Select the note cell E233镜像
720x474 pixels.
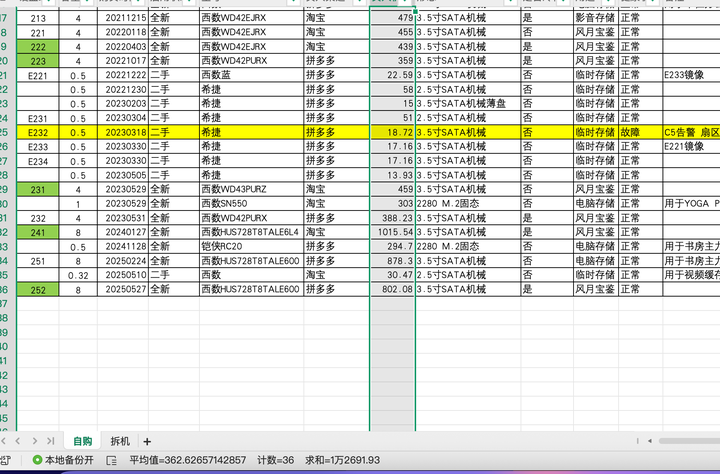(691, 75)
